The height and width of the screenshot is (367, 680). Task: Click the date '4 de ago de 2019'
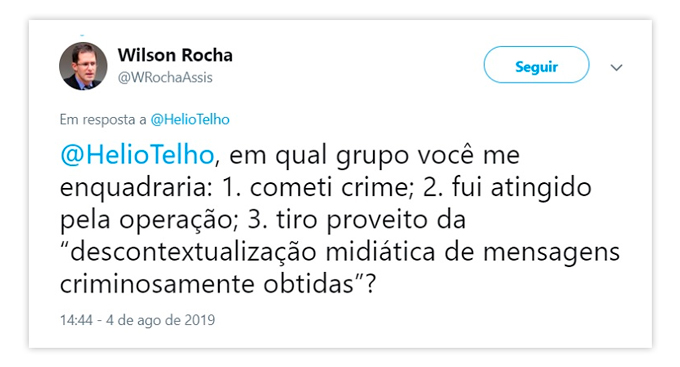point(160,320)
